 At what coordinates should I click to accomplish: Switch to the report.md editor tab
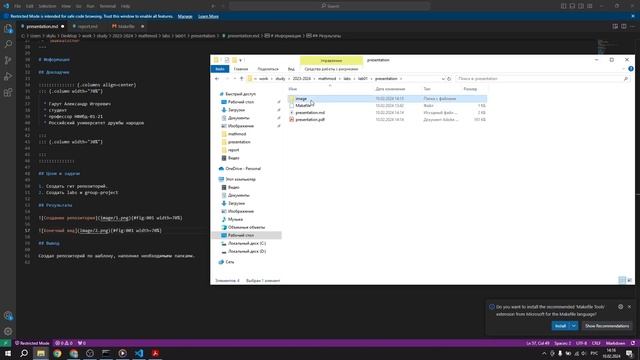[x=87, y=26]
